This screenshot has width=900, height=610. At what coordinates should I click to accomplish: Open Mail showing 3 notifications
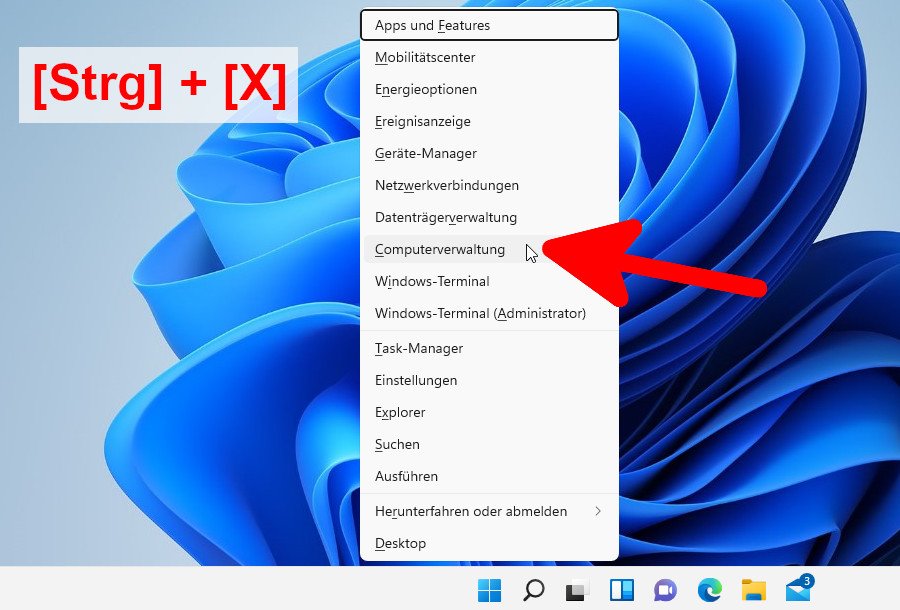(x=797, y=591)
